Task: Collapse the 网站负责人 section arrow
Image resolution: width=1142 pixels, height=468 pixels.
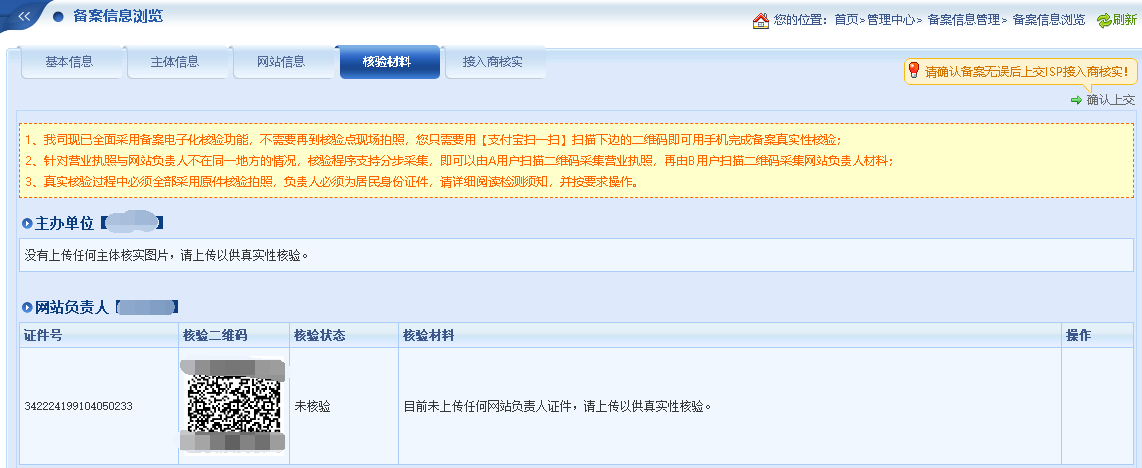Action: [27, 307]
